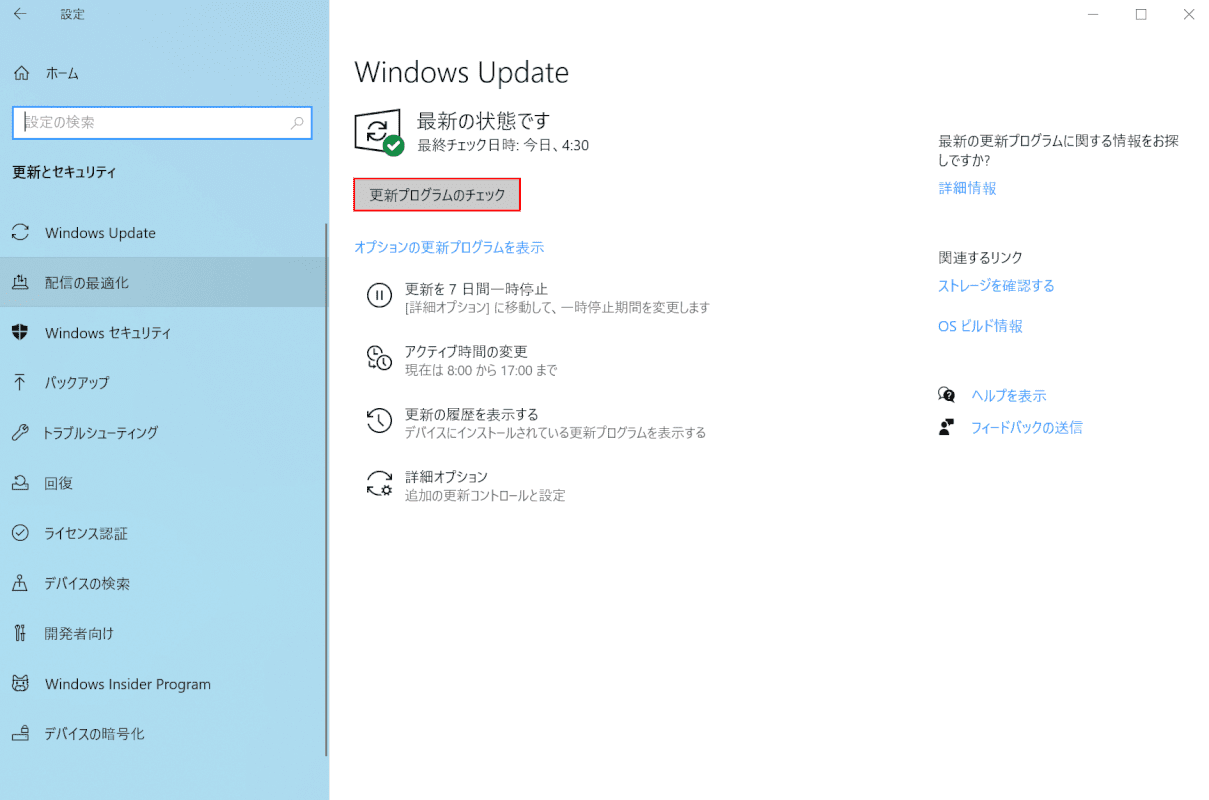The width and height of the screenshot is (1209, 800).
Task: Click フィードバックの送信 link
Action: [x=1027, y=427]
